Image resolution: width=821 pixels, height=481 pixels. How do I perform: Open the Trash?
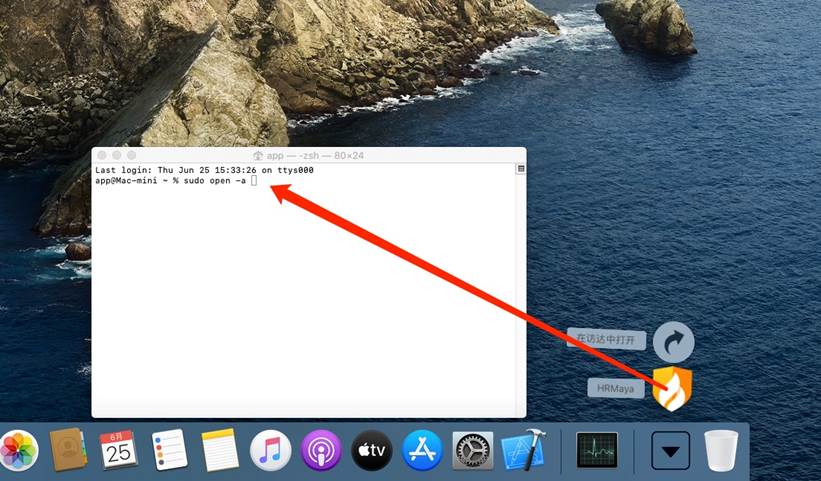721,451
